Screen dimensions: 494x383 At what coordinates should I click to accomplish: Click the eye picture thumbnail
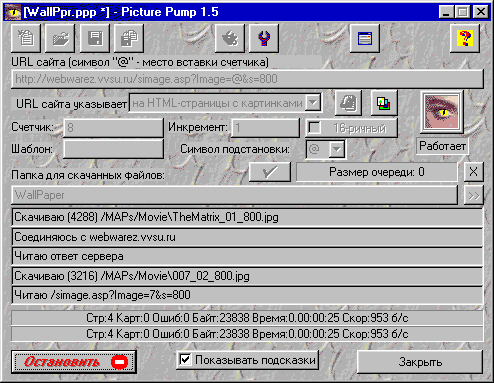[x=442, y=112]
